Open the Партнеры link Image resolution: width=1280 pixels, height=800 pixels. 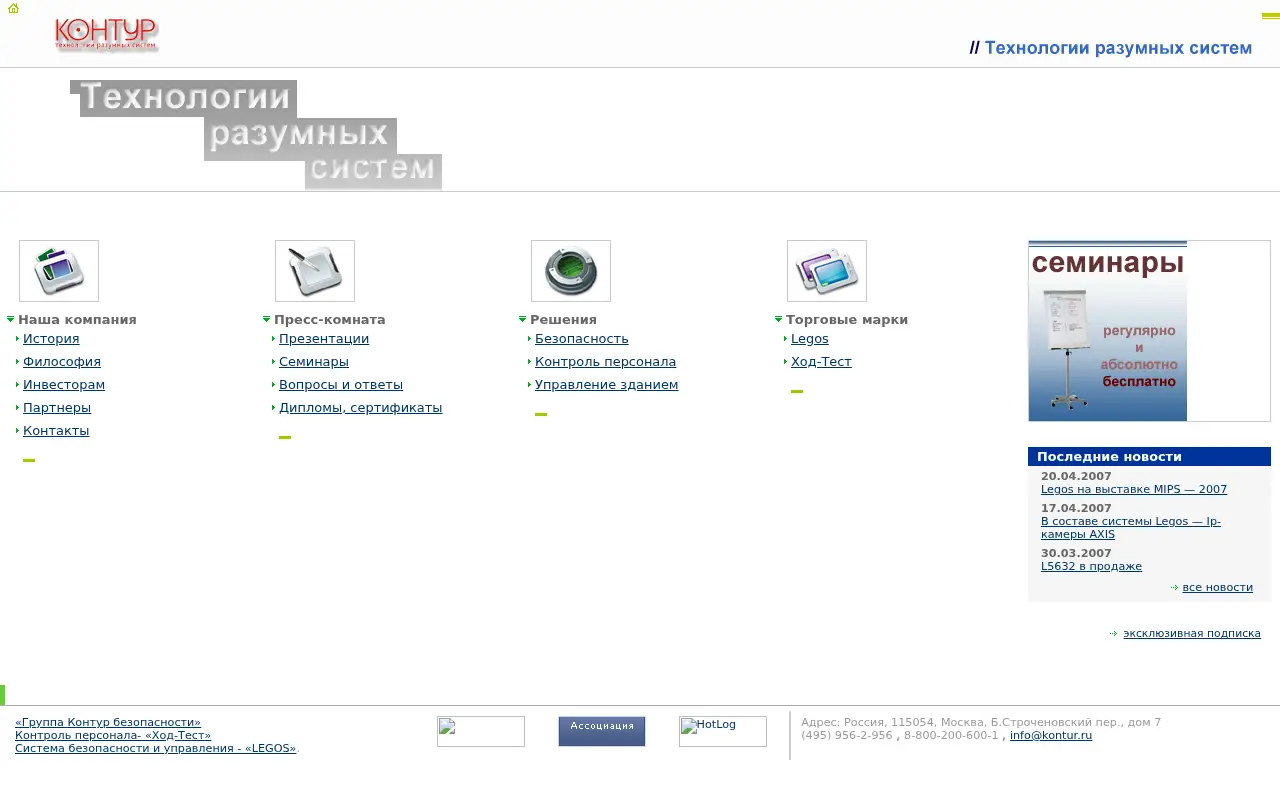(x=57, y=408)
